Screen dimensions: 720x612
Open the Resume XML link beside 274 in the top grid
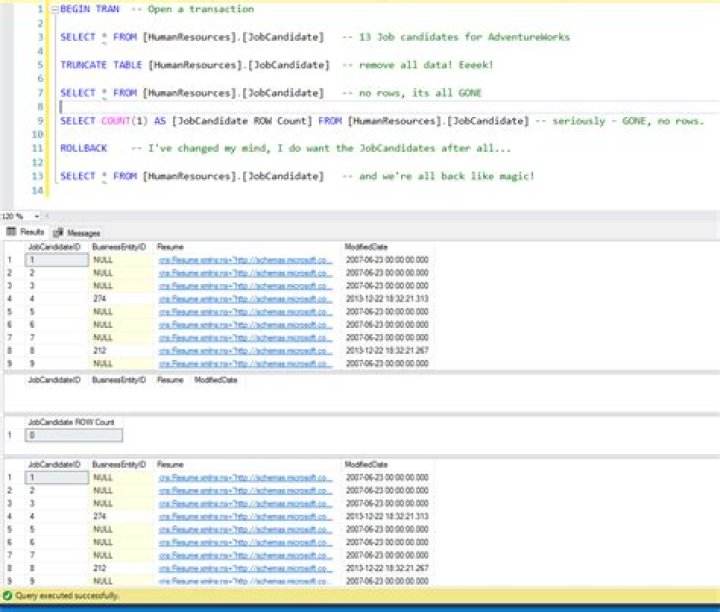(245, 299)
